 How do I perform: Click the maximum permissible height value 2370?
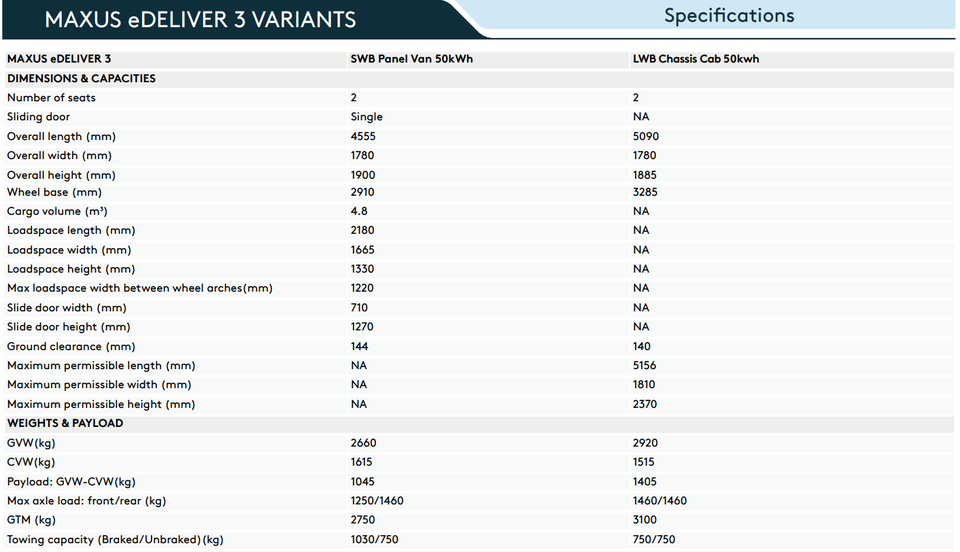[x=645, y=404]
